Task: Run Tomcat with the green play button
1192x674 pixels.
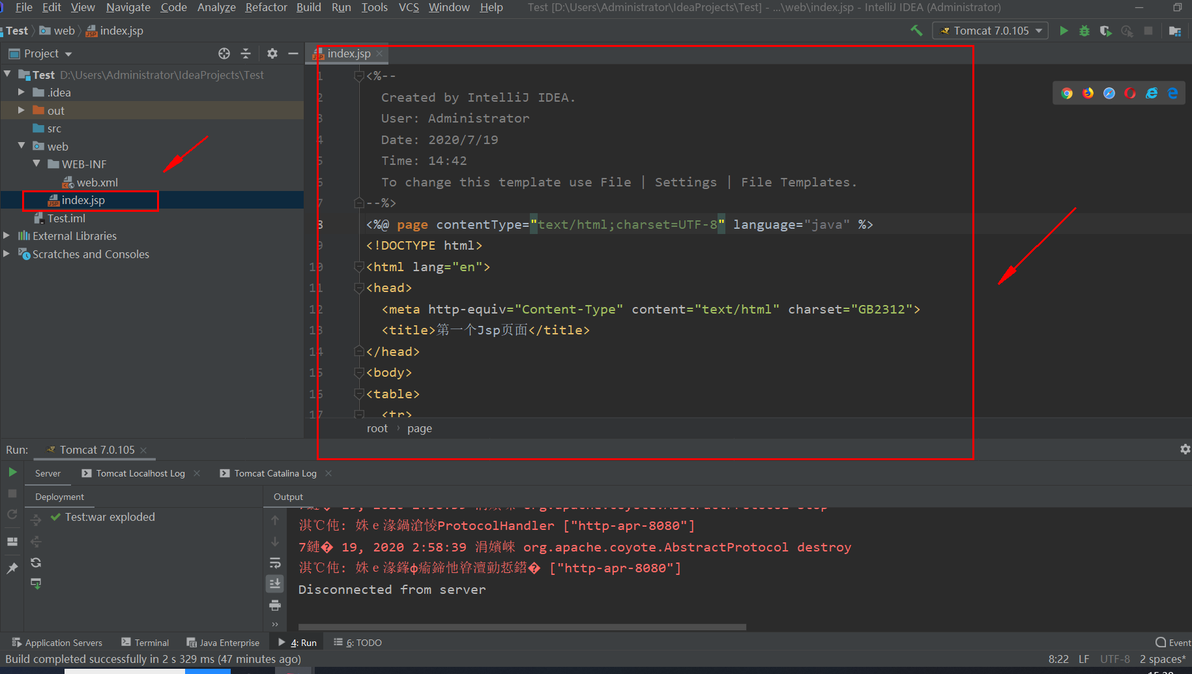Action: pos(1064,30)
